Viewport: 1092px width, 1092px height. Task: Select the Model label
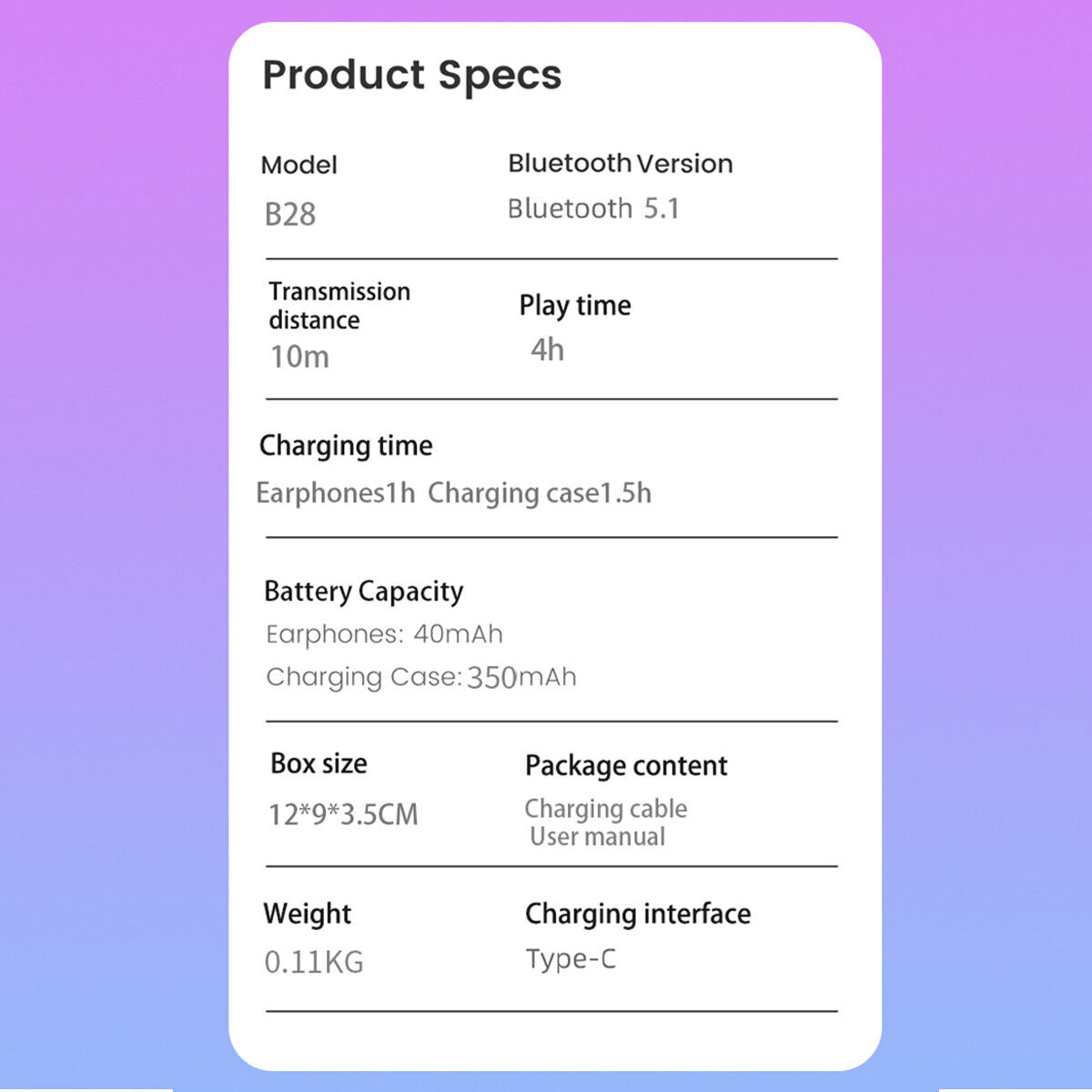pos(298,165)
